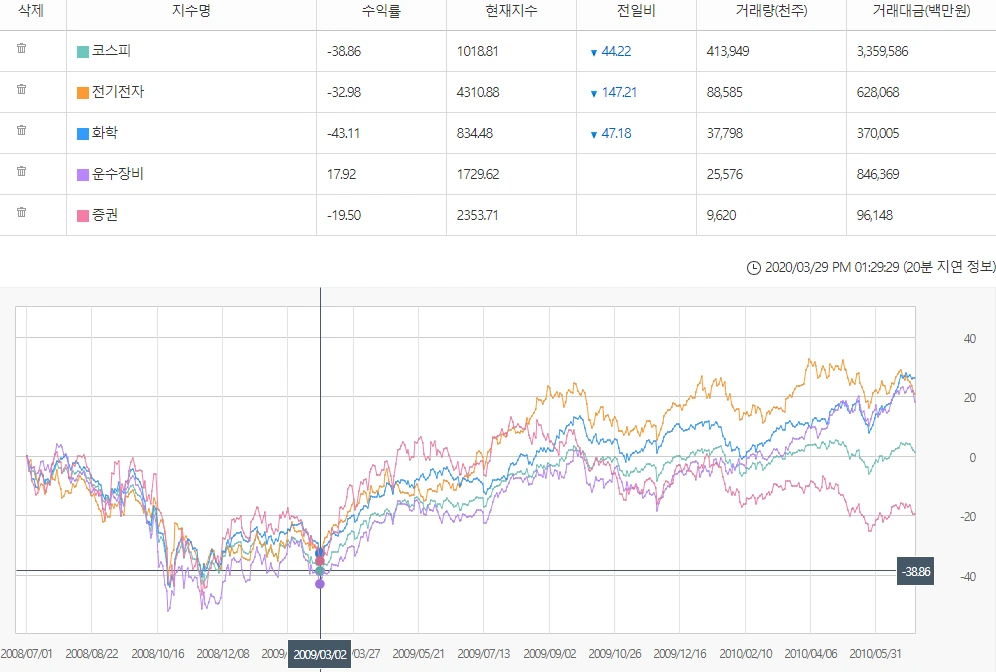Viewport: 996px width, 672px height.
Task: Click the -19.50 return value
Action: pyautogui.click(x=344, y=215)
